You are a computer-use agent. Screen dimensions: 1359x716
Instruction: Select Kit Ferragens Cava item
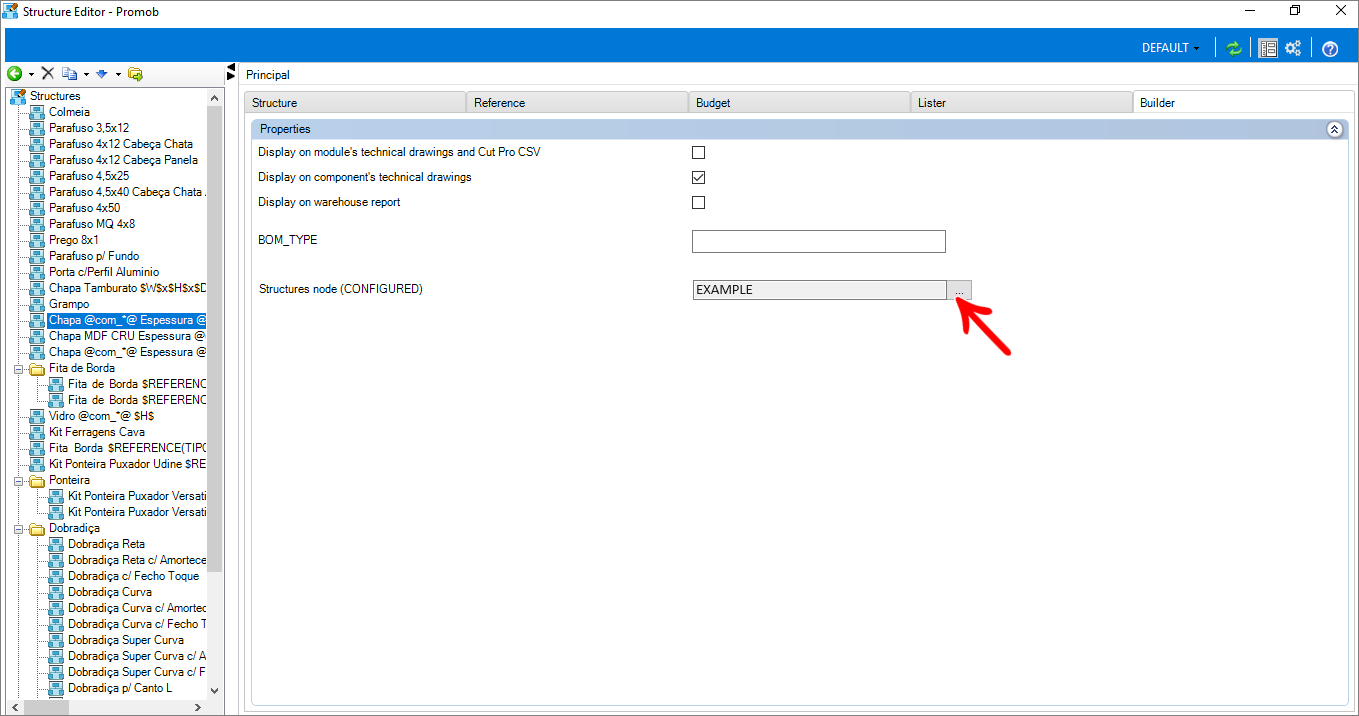click(x=97, y=432)
